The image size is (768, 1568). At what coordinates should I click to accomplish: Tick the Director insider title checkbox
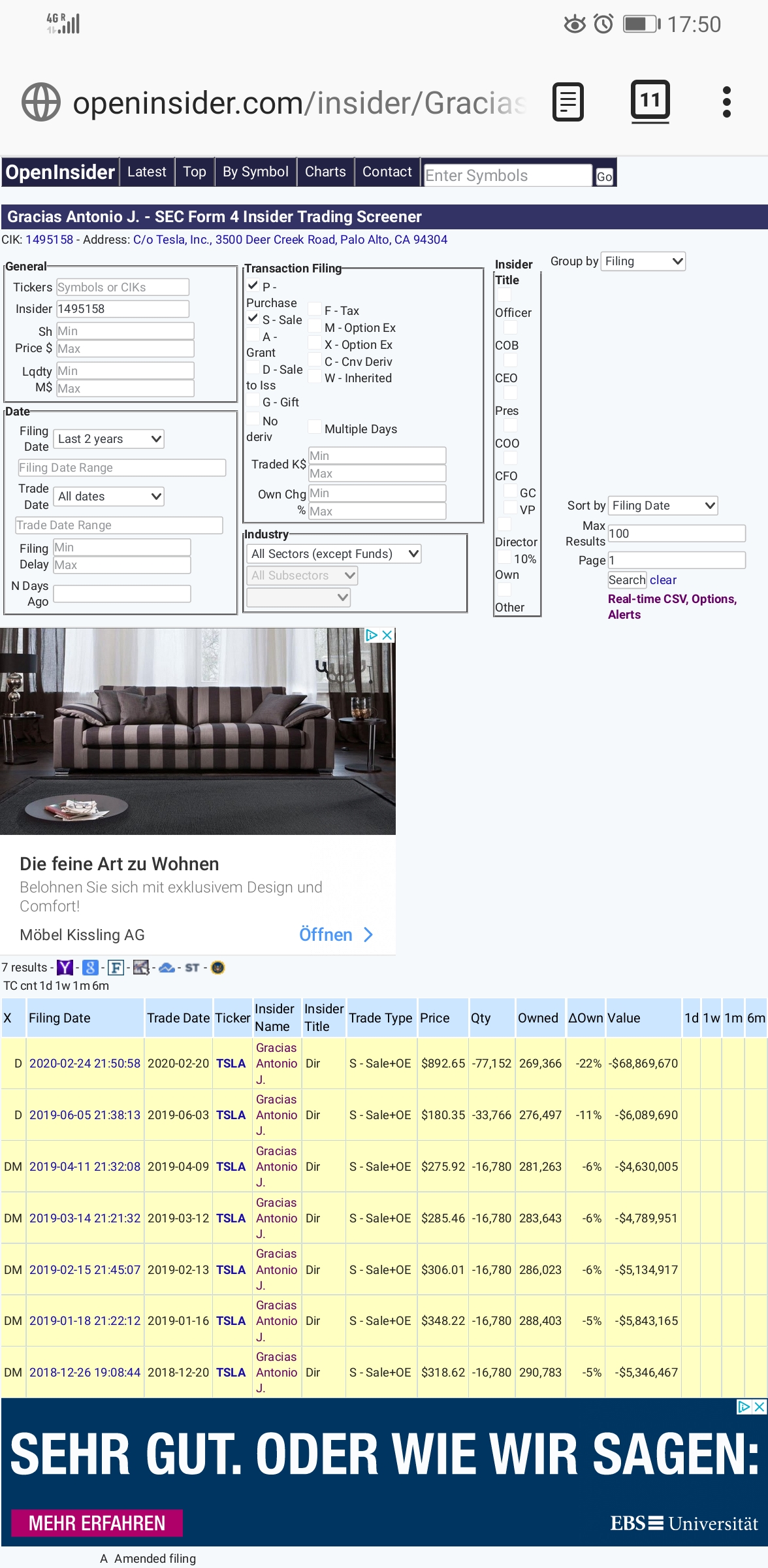point(505,524)
